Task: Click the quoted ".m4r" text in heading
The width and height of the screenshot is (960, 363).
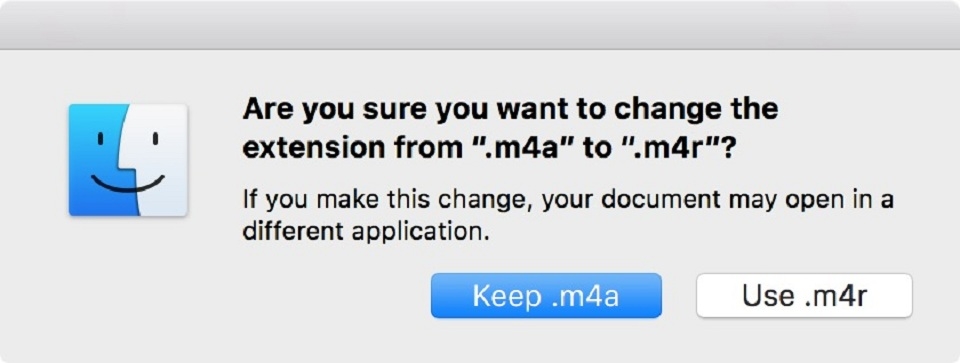Action: point(673,148)
